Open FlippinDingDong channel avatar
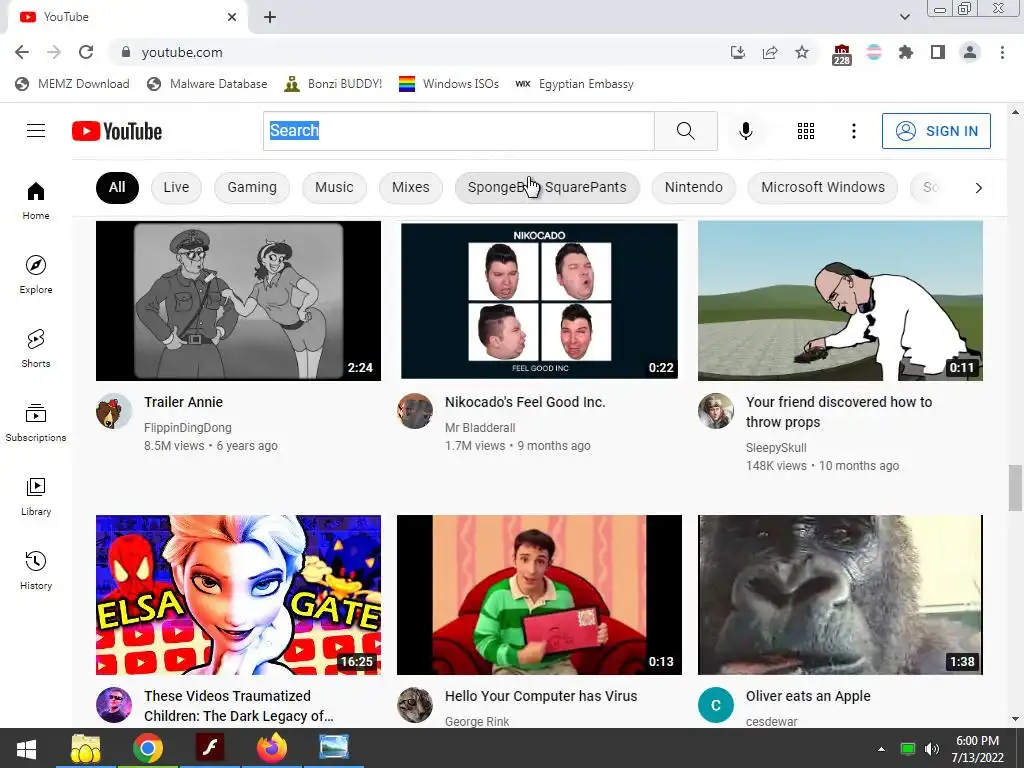The width and height of the screenshot is (1024, 768). [x=114, y=411]
